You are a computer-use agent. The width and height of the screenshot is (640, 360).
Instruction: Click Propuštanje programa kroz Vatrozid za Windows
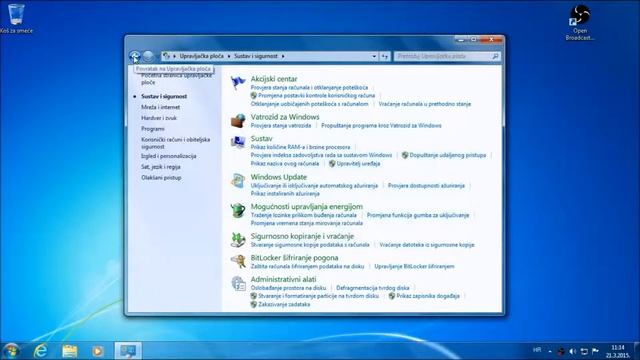(x=381, y=126)
